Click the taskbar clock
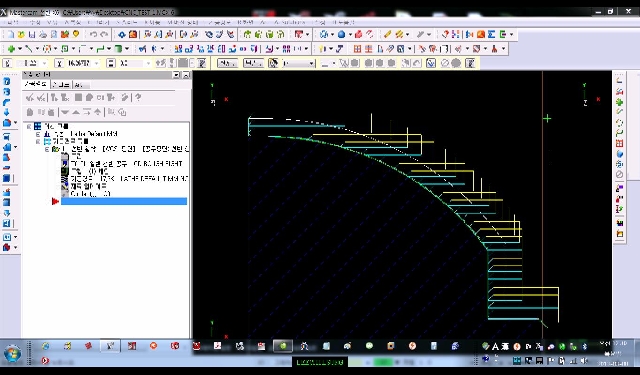Viewport: 640px width, 375px height. click(x=614, y=353)
